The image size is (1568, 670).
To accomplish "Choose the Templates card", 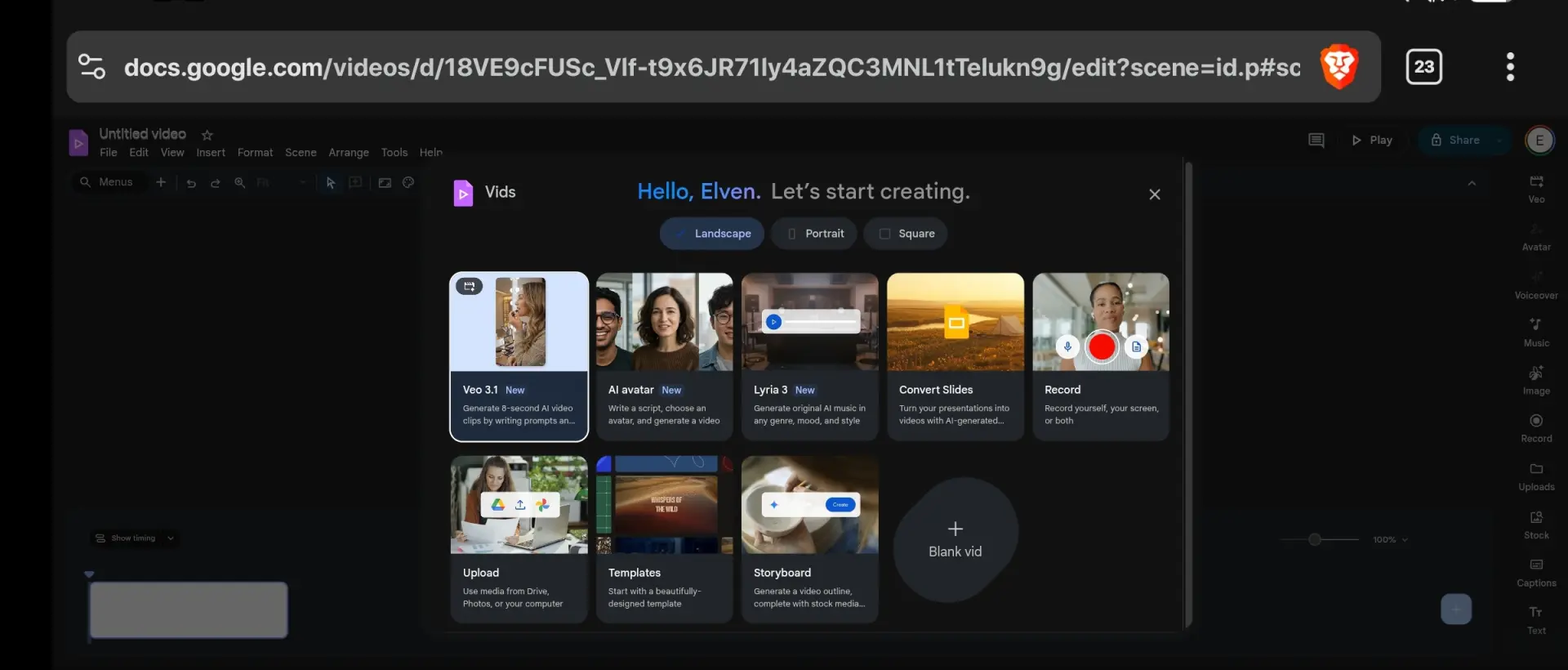I will [x=665, y=539].
